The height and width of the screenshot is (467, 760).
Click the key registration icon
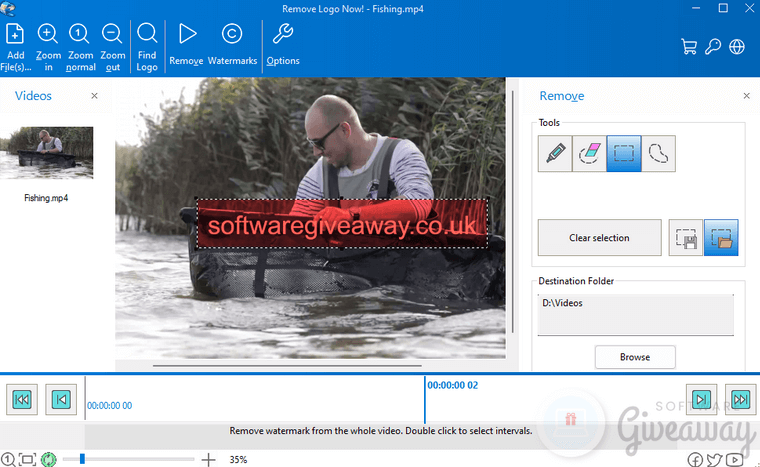coord(713,47)
